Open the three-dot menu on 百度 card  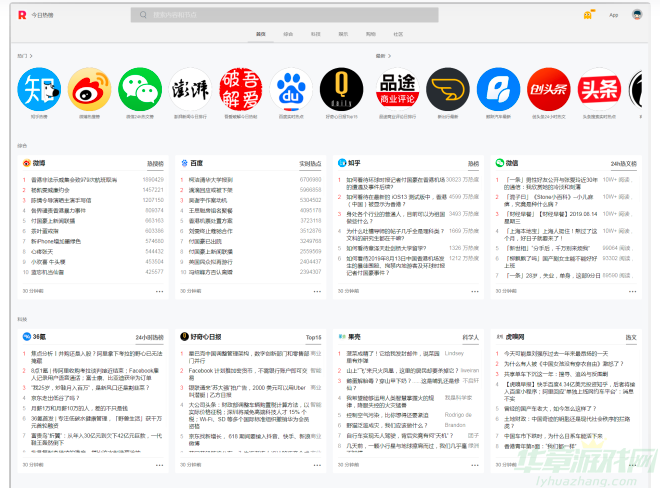pyautogui.click(x=317, y=291)
